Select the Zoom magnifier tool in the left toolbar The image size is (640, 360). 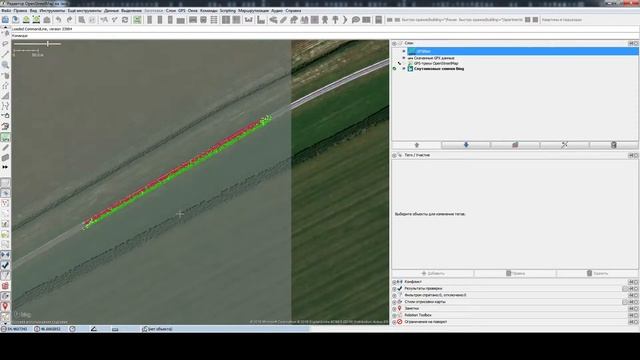pos(5,64)
